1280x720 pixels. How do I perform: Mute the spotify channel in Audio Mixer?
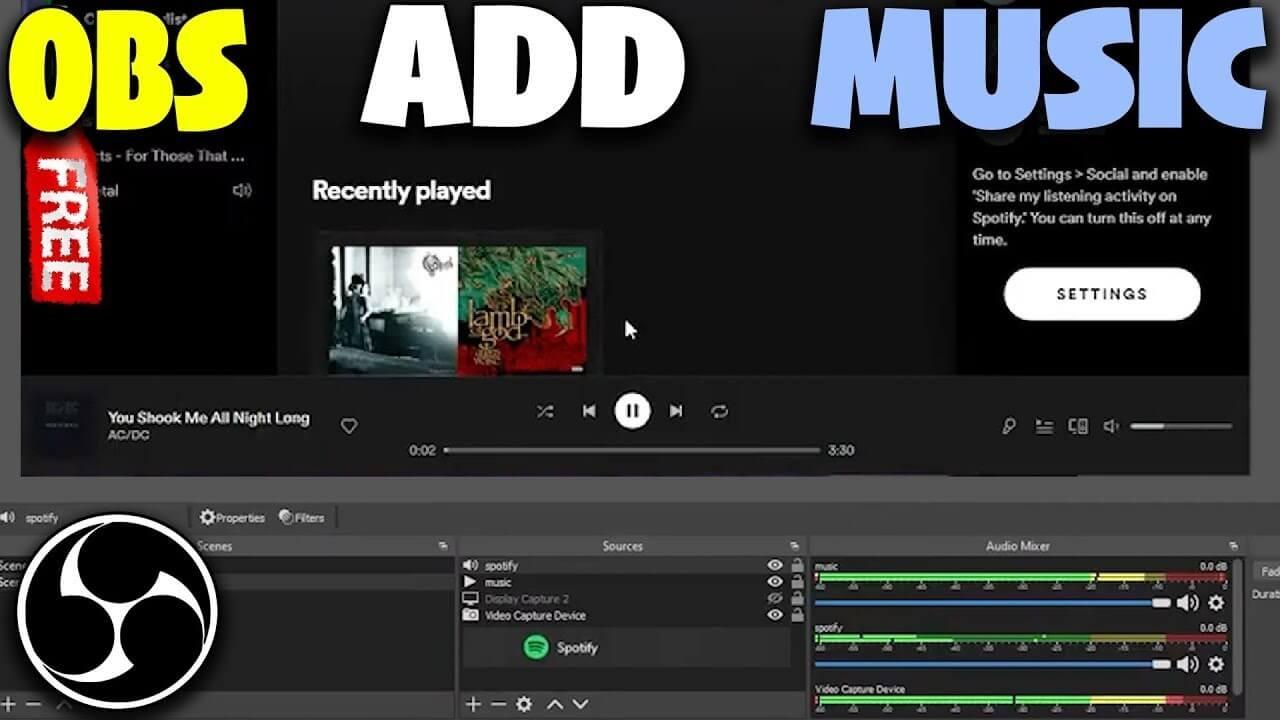[x=1187, y=664]
